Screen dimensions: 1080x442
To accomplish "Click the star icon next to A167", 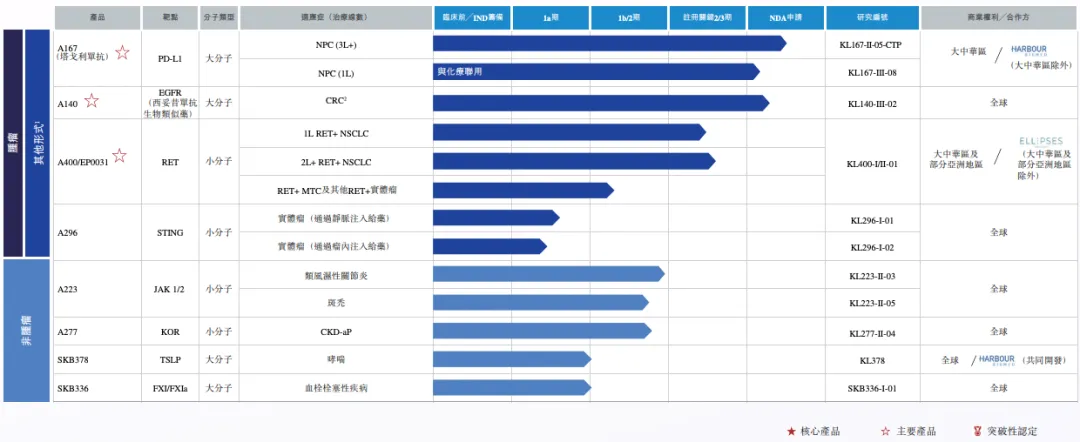I will point(122,53).
